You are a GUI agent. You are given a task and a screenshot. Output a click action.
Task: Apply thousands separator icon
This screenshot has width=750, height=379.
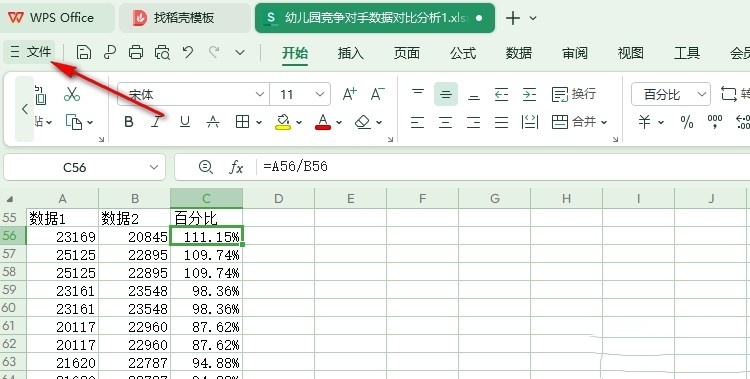pyautogui.click(x=715, y=122)
